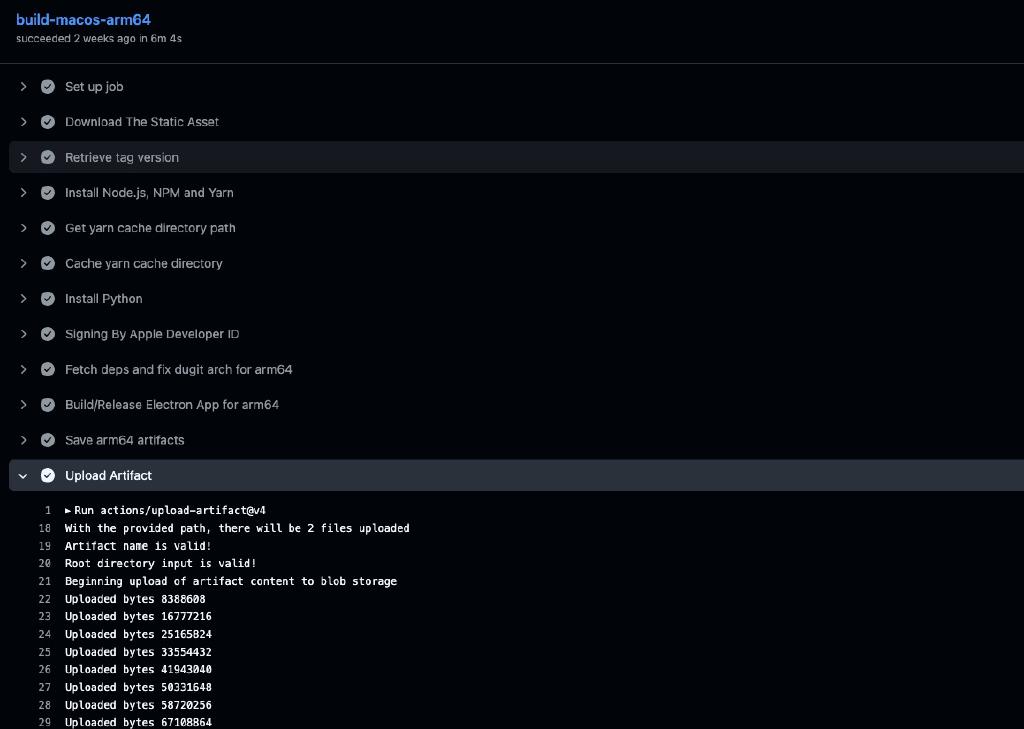1024x729 pixels.
Task: Click the success icon beside Retrieve tag version
Action: coord(47,157)
